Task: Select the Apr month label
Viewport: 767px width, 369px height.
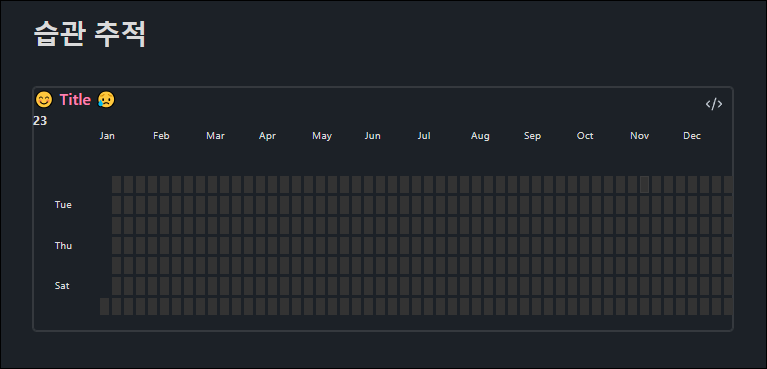Action: [267, 136]
